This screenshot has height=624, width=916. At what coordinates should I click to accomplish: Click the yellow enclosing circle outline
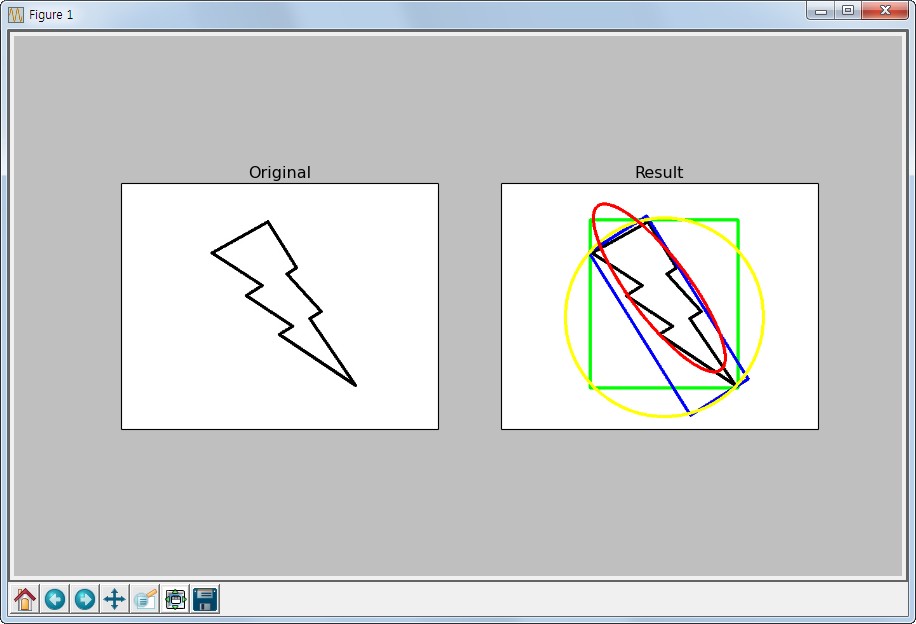[x=565, y=318]
